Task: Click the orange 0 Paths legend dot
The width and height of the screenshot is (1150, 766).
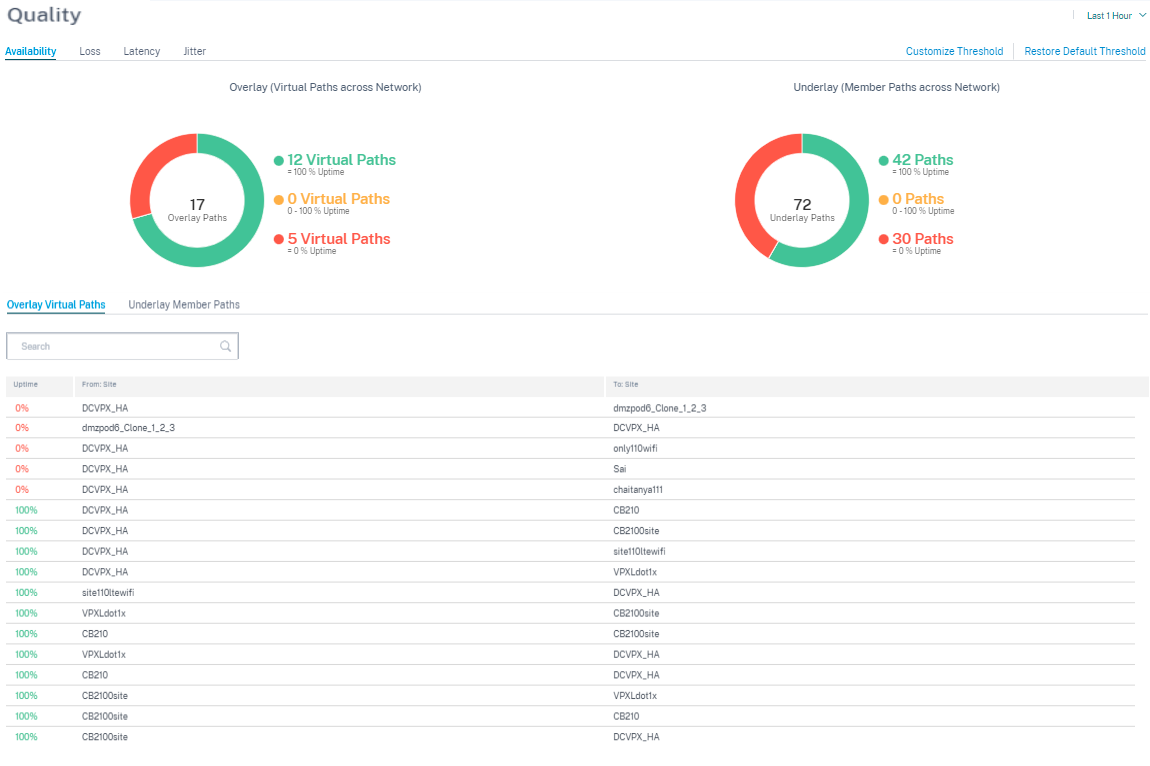Action: click(x=884, y=200)
